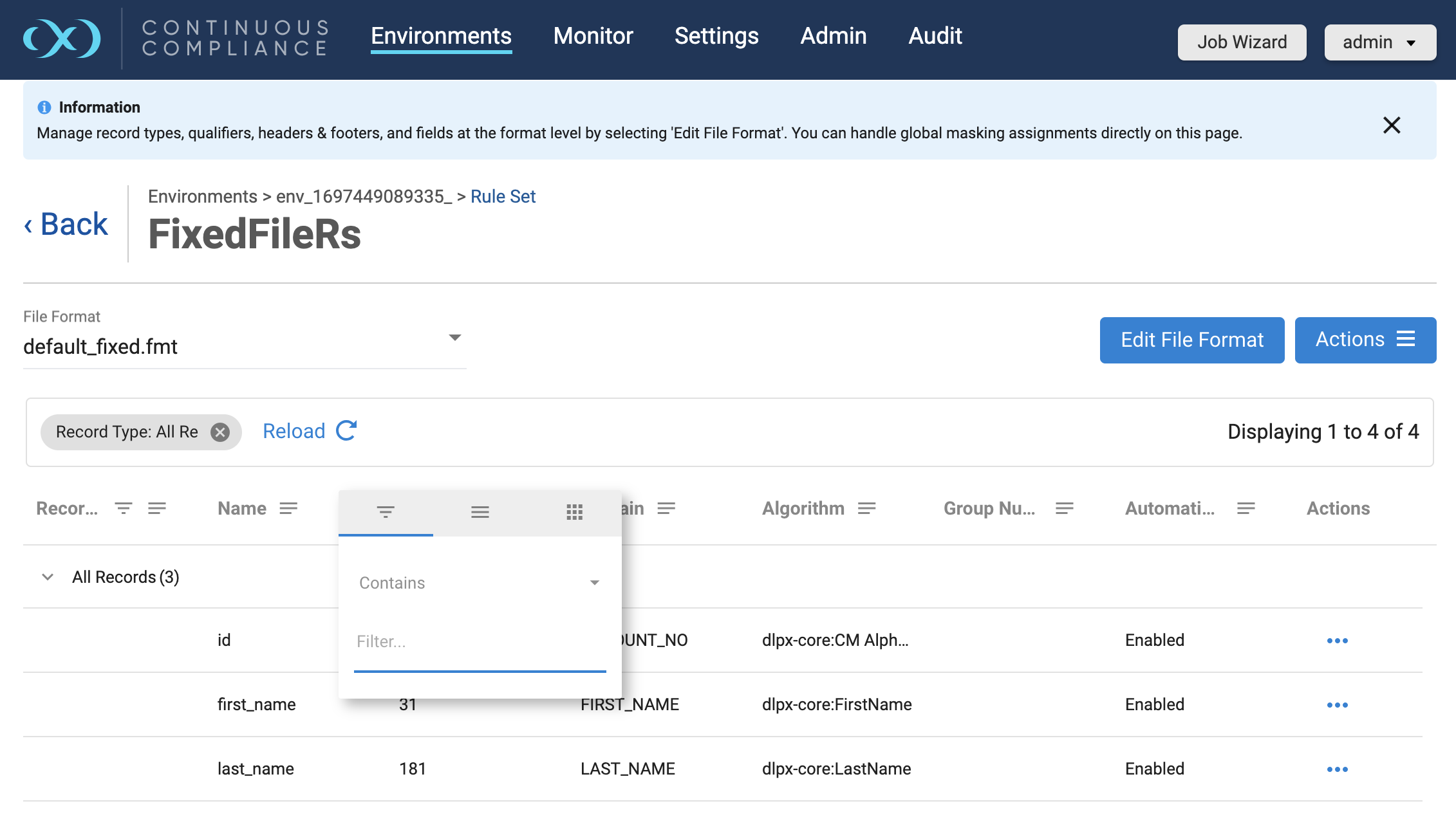Screen dimensions: 1456x826
Task: Open the Algorithm column menu icon
Action: pyautogui.click(x=866, y=508)
